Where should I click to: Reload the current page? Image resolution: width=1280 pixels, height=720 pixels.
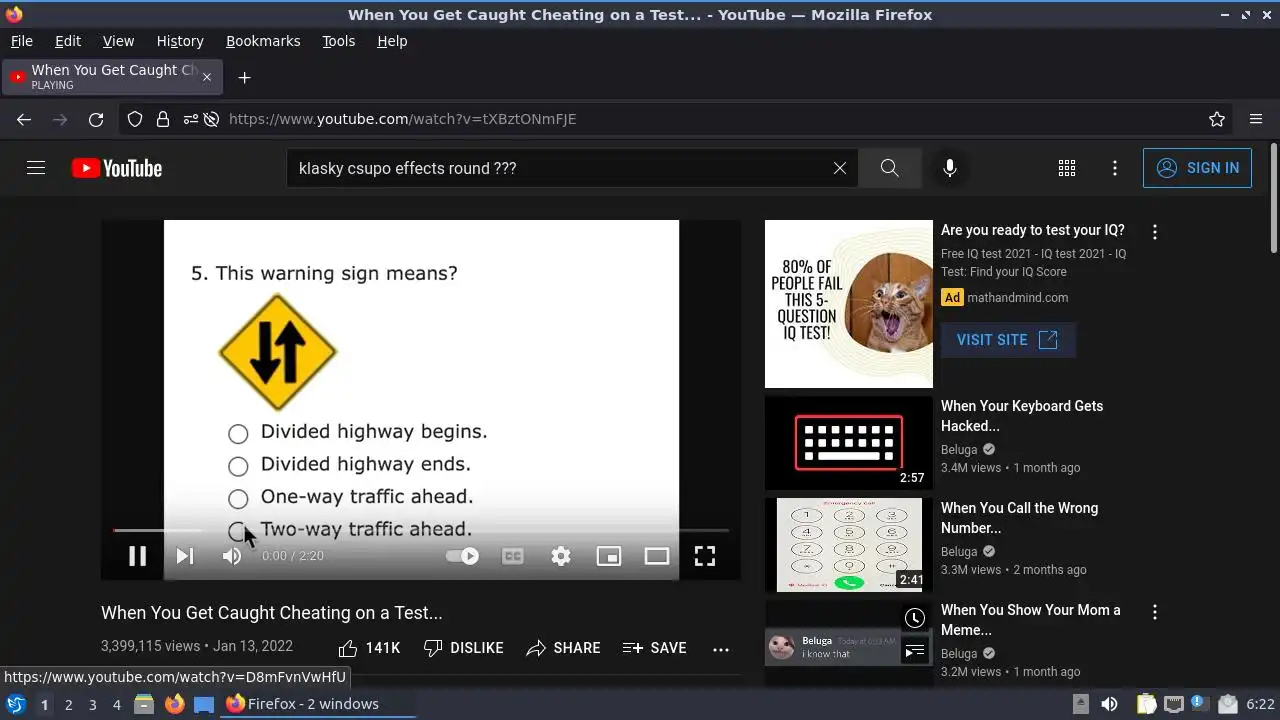(x=96, y=119)
